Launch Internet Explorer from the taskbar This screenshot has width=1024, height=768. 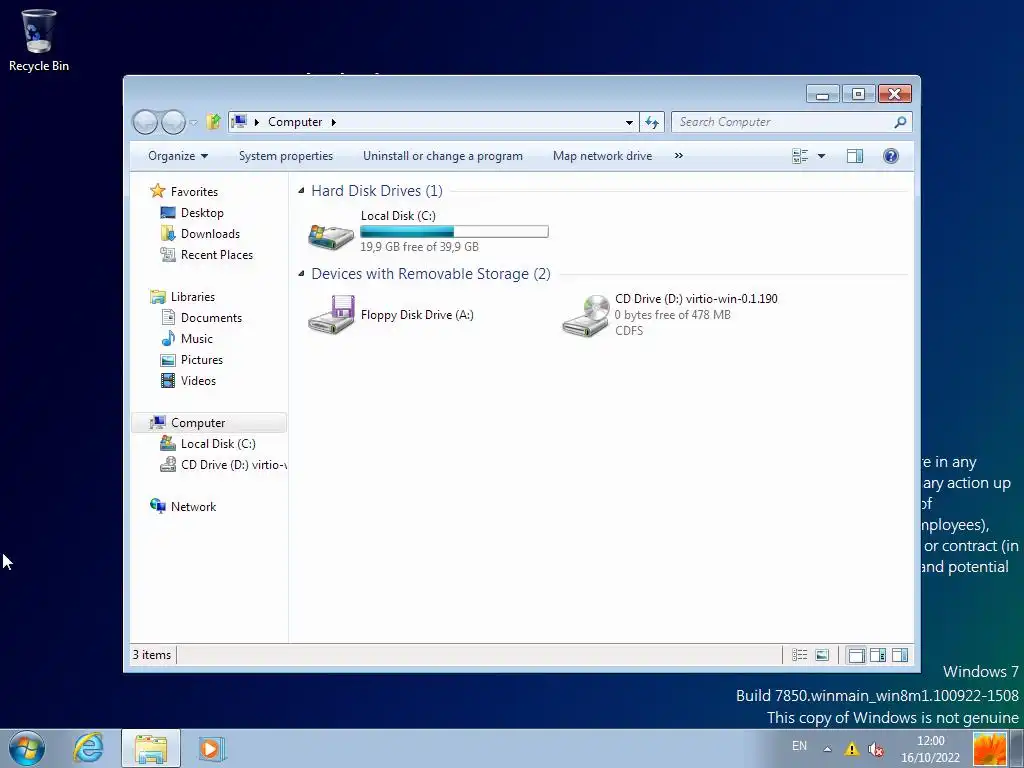89,748
